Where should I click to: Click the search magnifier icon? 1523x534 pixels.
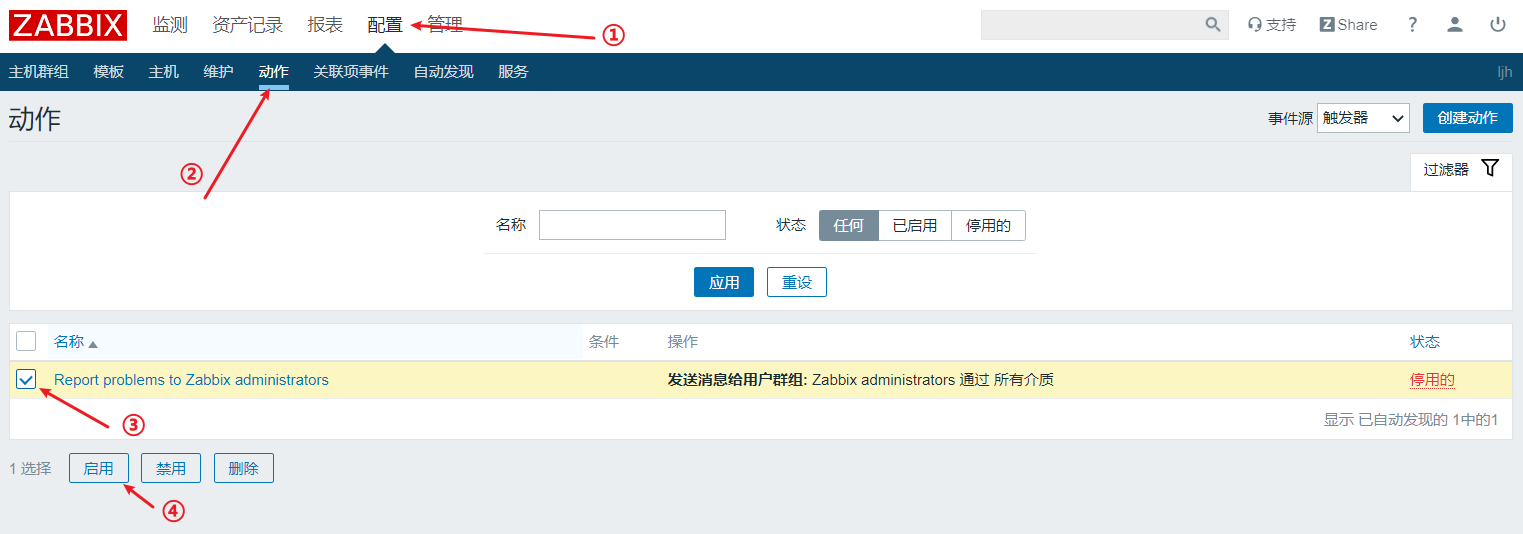1213,25
